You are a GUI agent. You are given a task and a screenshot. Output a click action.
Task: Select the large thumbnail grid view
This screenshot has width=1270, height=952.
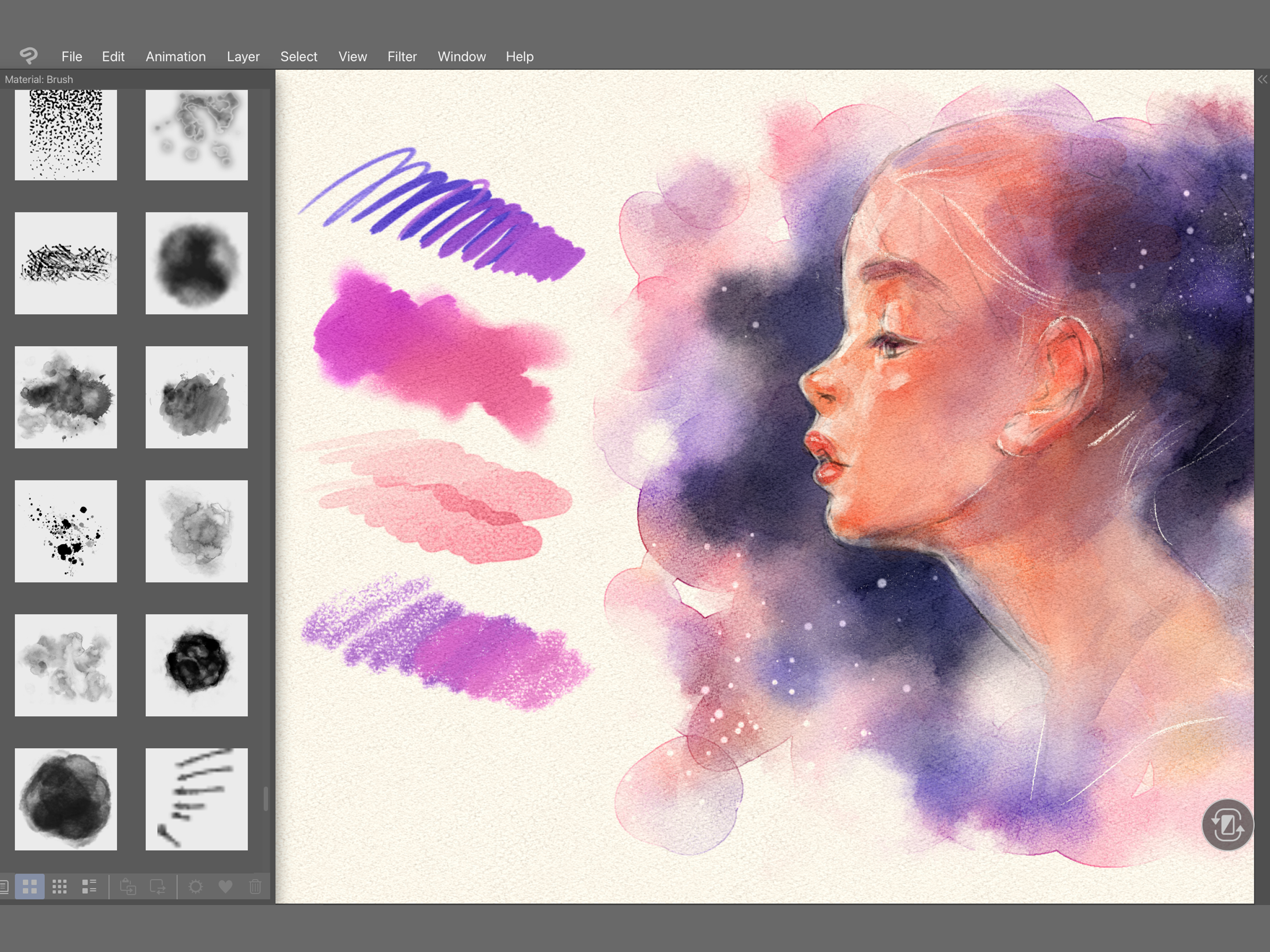[30, 886]
